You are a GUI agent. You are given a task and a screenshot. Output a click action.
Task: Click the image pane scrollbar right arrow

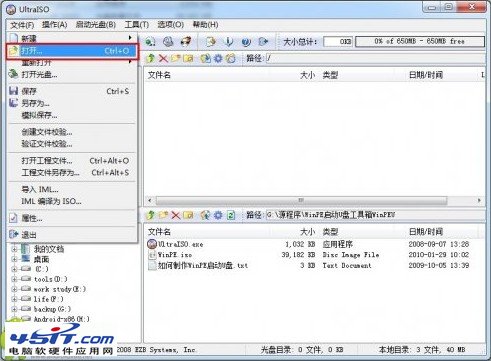[479, 200]
